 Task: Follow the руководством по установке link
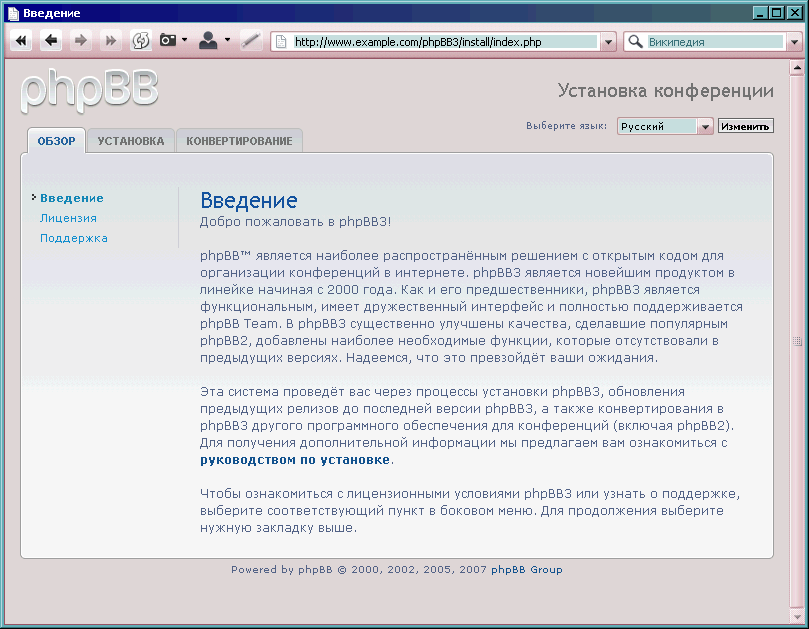(295, 460)
